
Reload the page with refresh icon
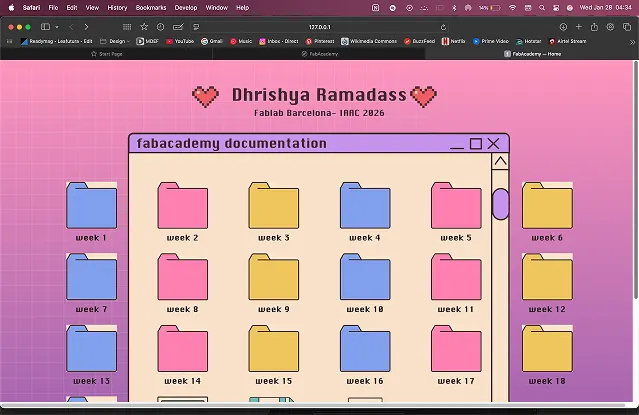pyautogui.click(x=443, y=27)
